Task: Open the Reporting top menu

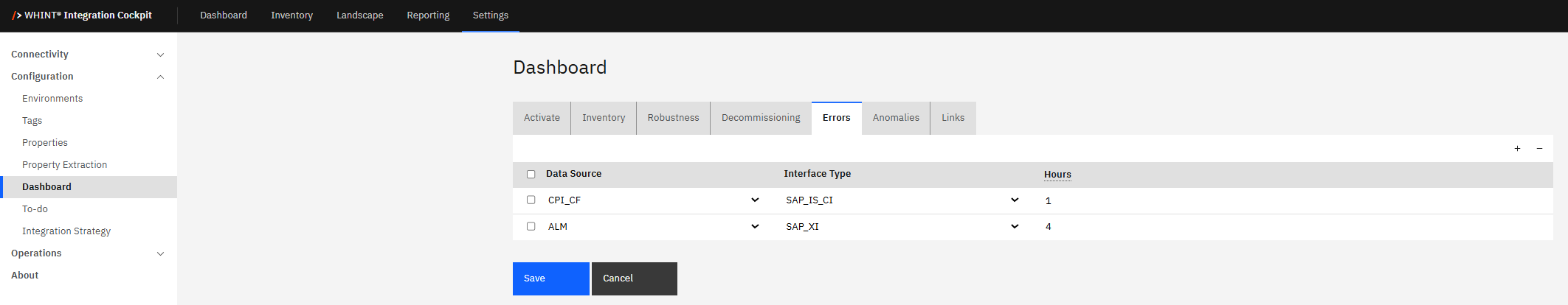Action: [428, 15]
